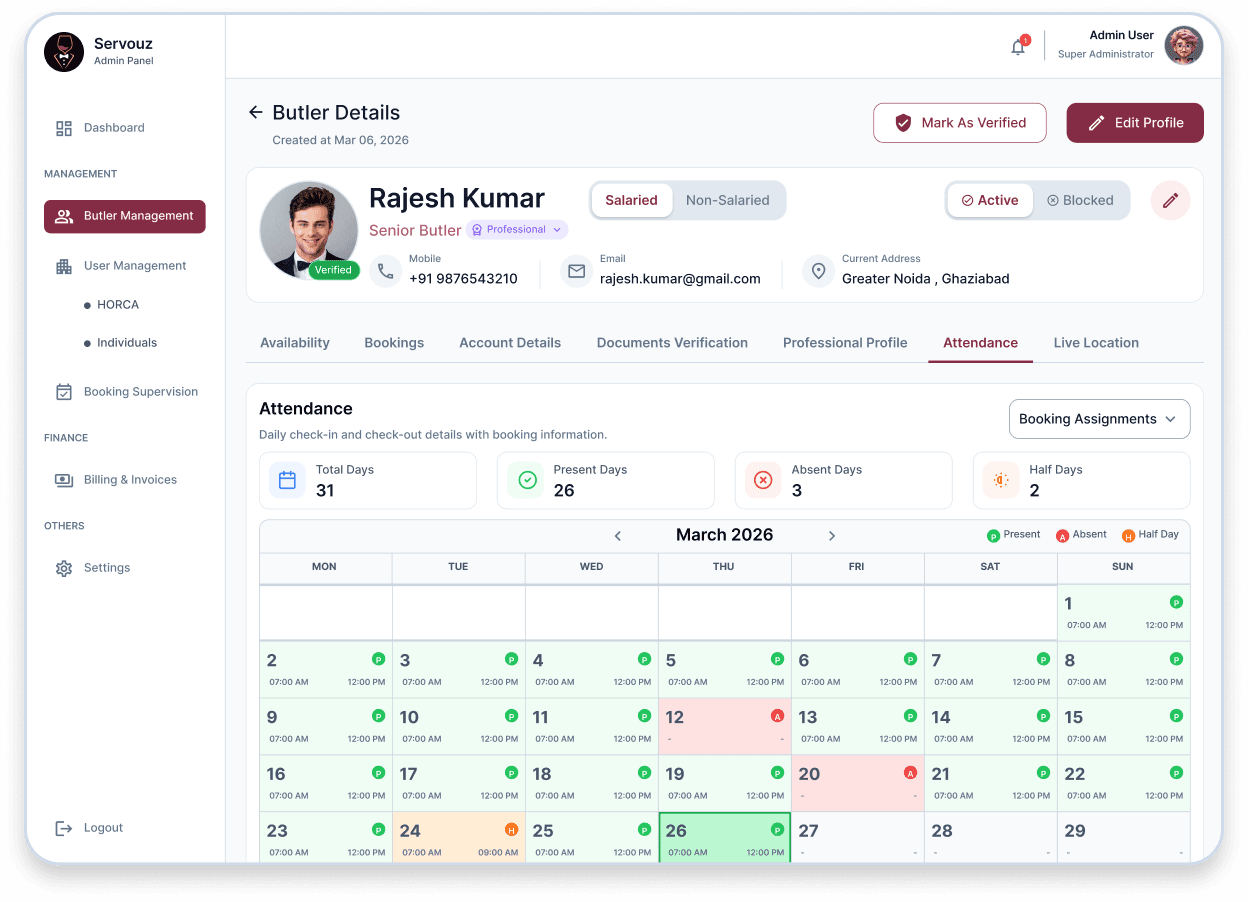Viewport: 1248px width, 902px height.
Task: Click the absent badge on March 12
Action: pyautogui.click(x=777, y=716)
